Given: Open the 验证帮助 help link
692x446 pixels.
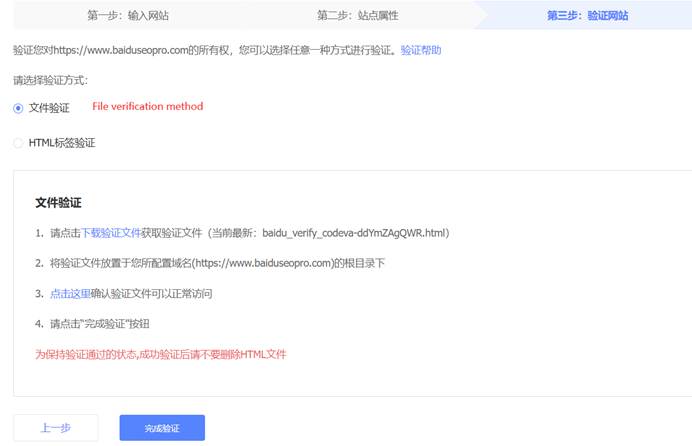Looking at the screenshot, I should point(420,49).
